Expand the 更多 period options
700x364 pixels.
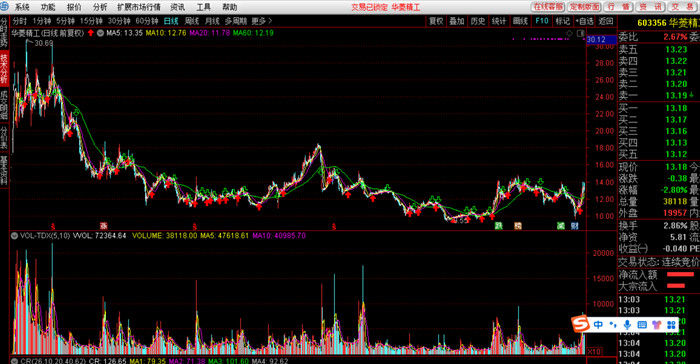pos(262,21)
